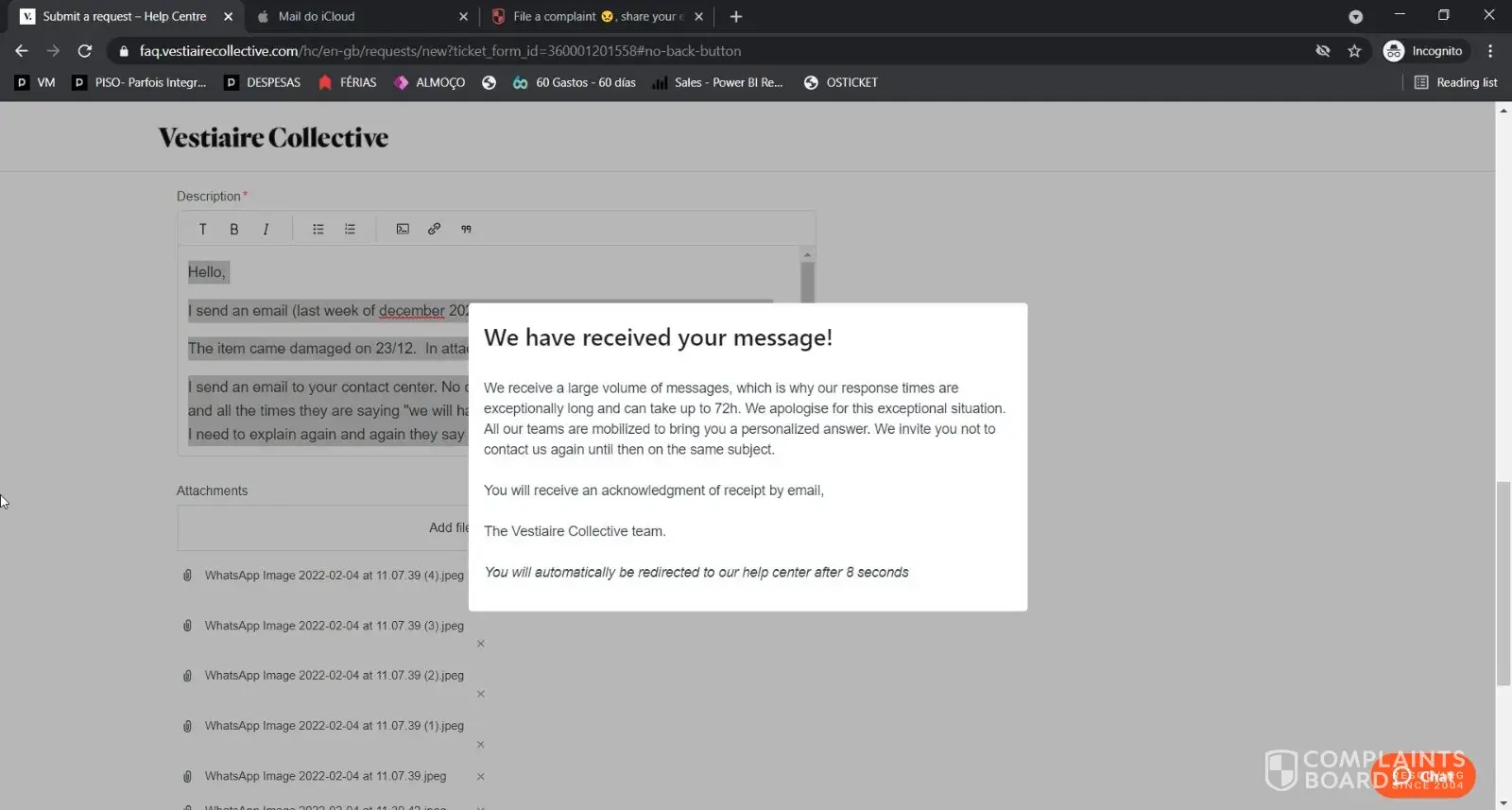Click the Vestiaire Collective logo
1512x810 pixels.
273,138
